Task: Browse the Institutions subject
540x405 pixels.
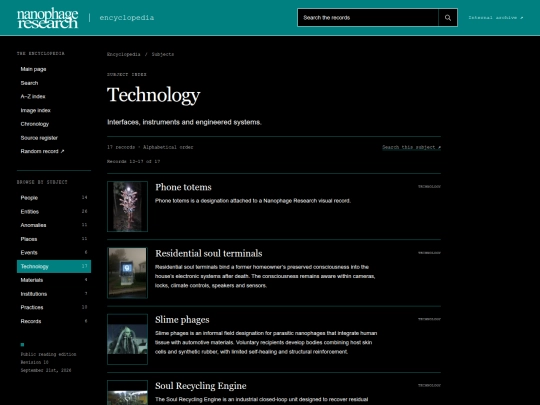Action: click(54, 294)
